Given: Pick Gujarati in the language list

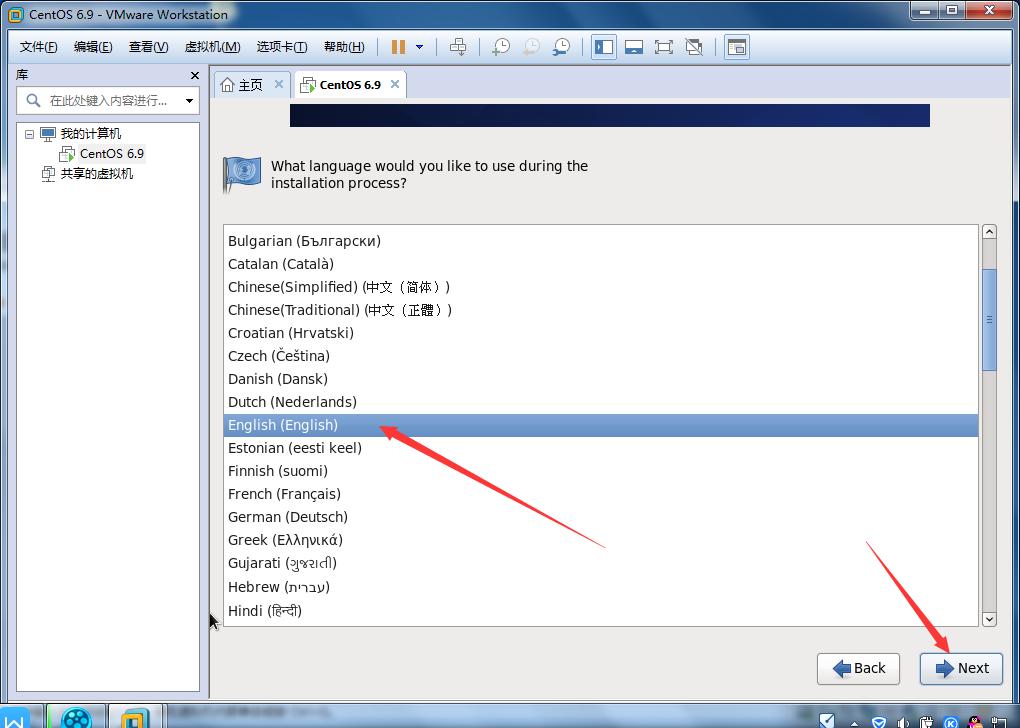Looking at the screenshot, I should [600, 563].
